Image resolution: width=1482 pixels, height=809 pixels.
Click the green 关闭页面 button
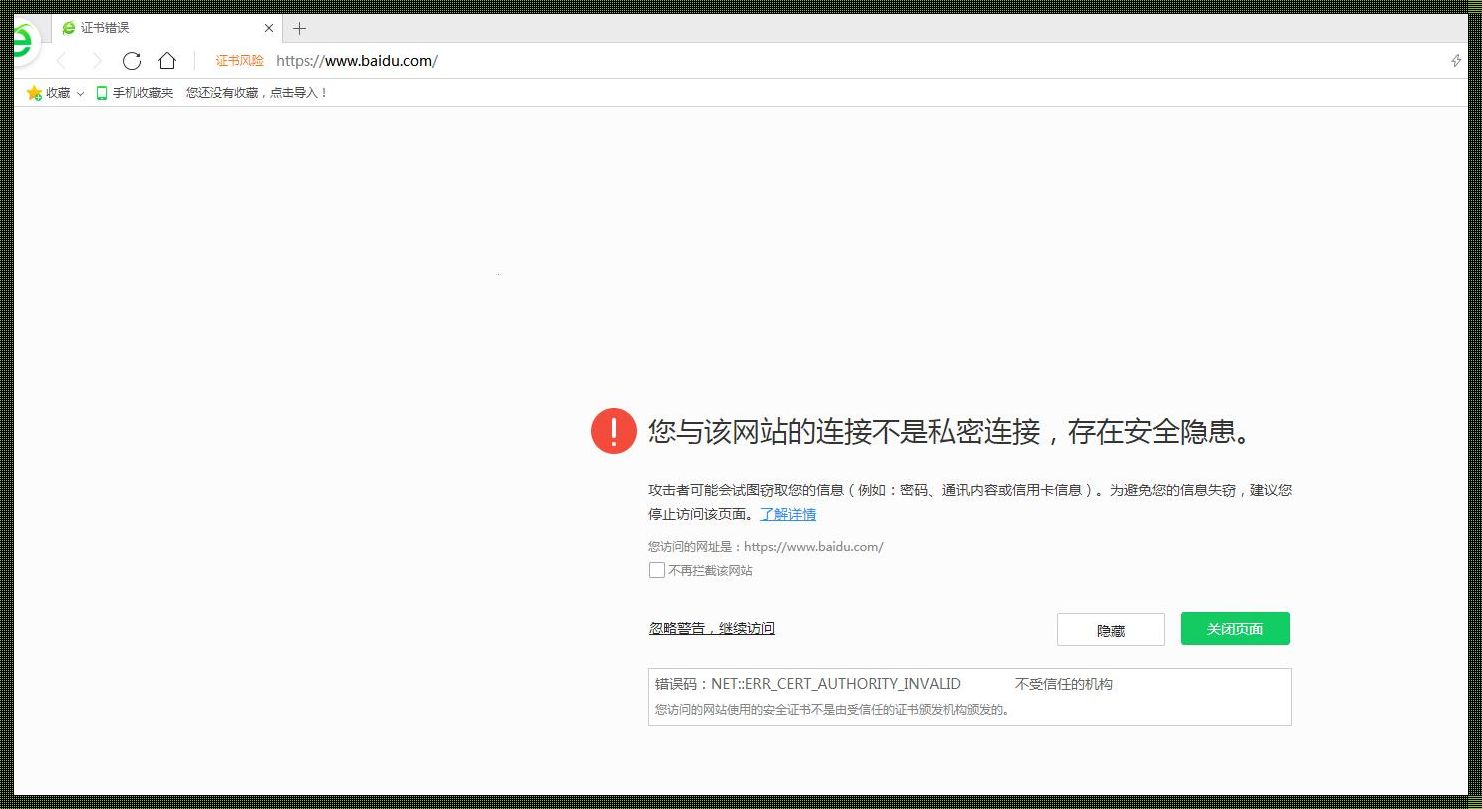[1235, 629]
